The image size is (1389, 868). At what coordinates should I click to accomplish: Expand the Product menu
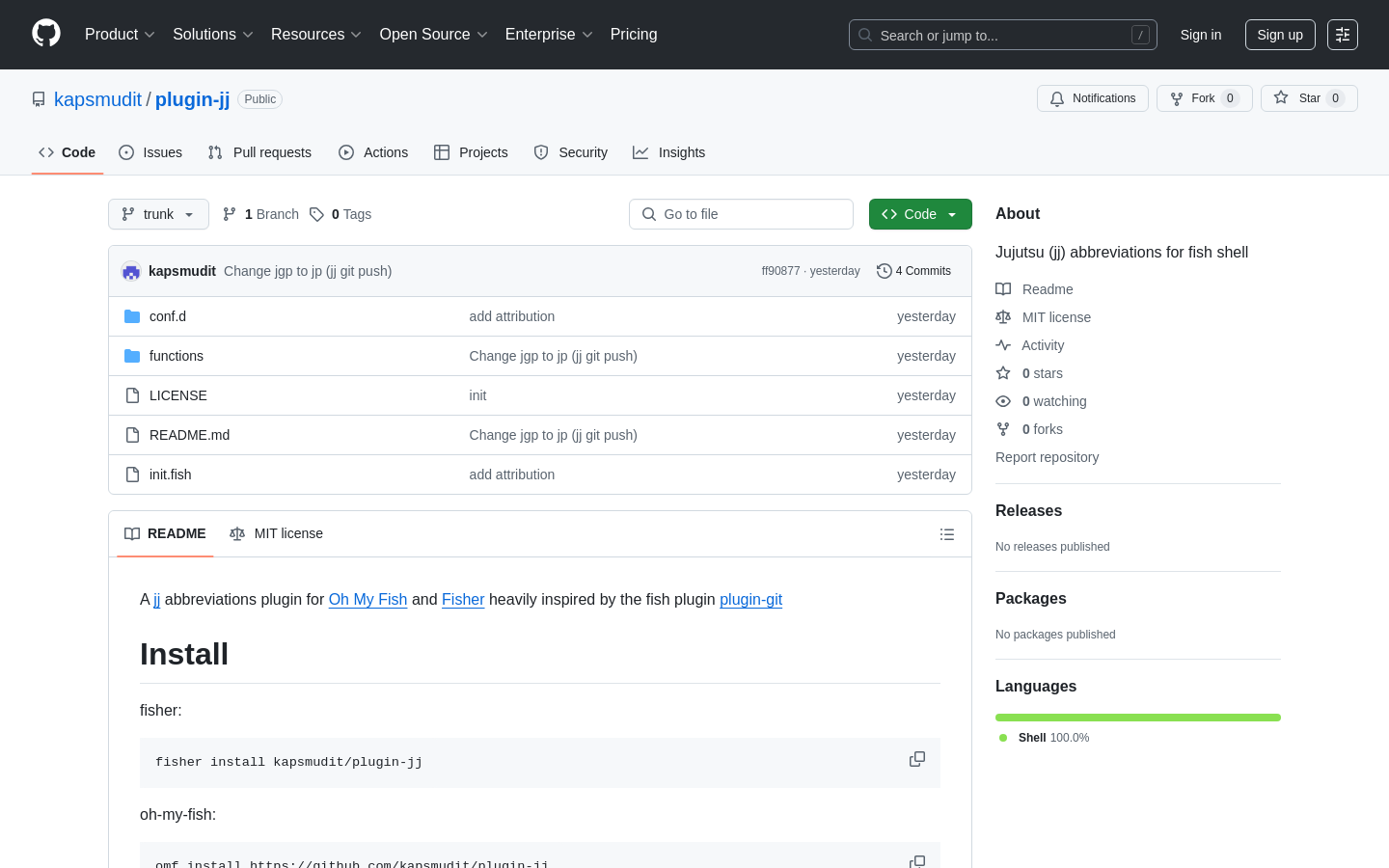(120, 35)
